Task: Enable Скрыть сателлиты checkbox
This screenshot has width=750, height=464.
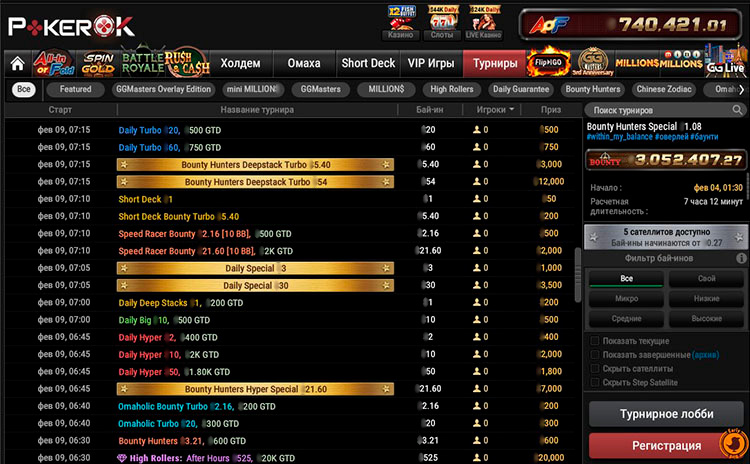Action: coord(595,368)
